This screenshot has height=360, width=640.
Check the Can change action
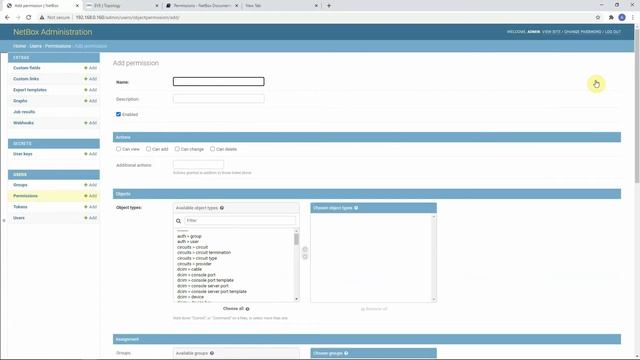click(x=177, y=149)
